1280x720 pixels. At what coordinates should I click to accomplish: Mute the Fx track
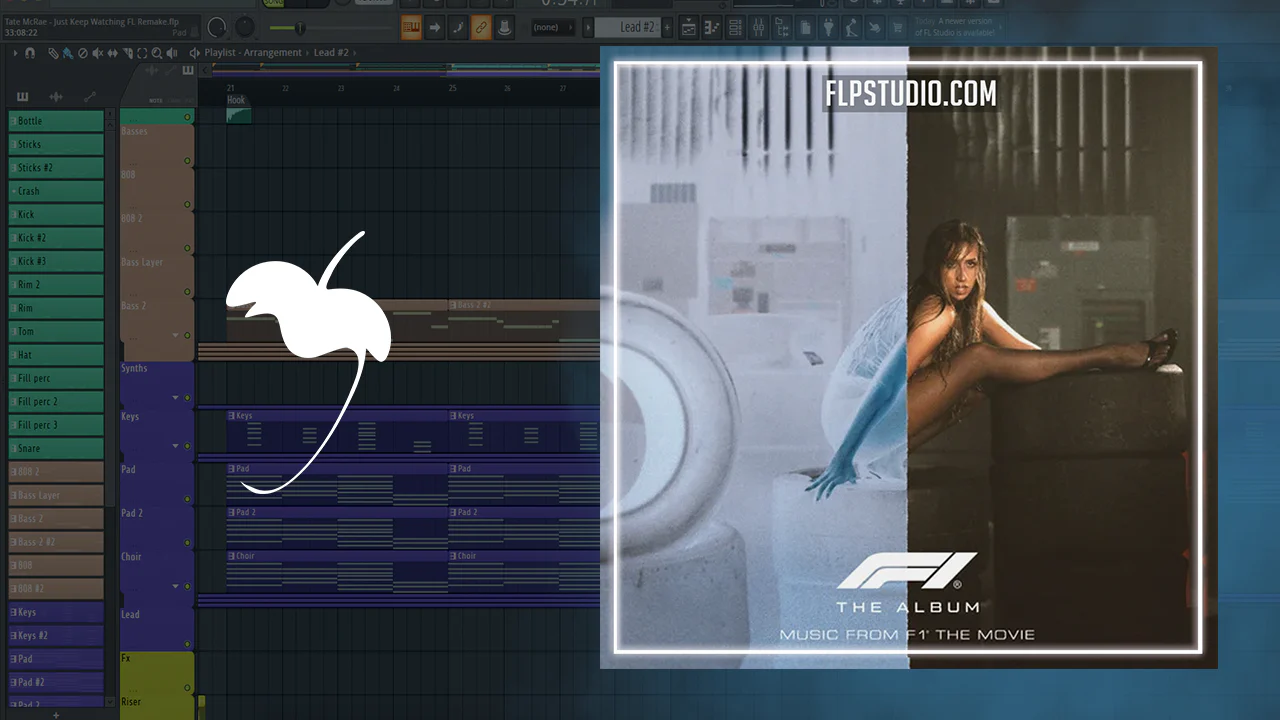(x=187, y=688)
